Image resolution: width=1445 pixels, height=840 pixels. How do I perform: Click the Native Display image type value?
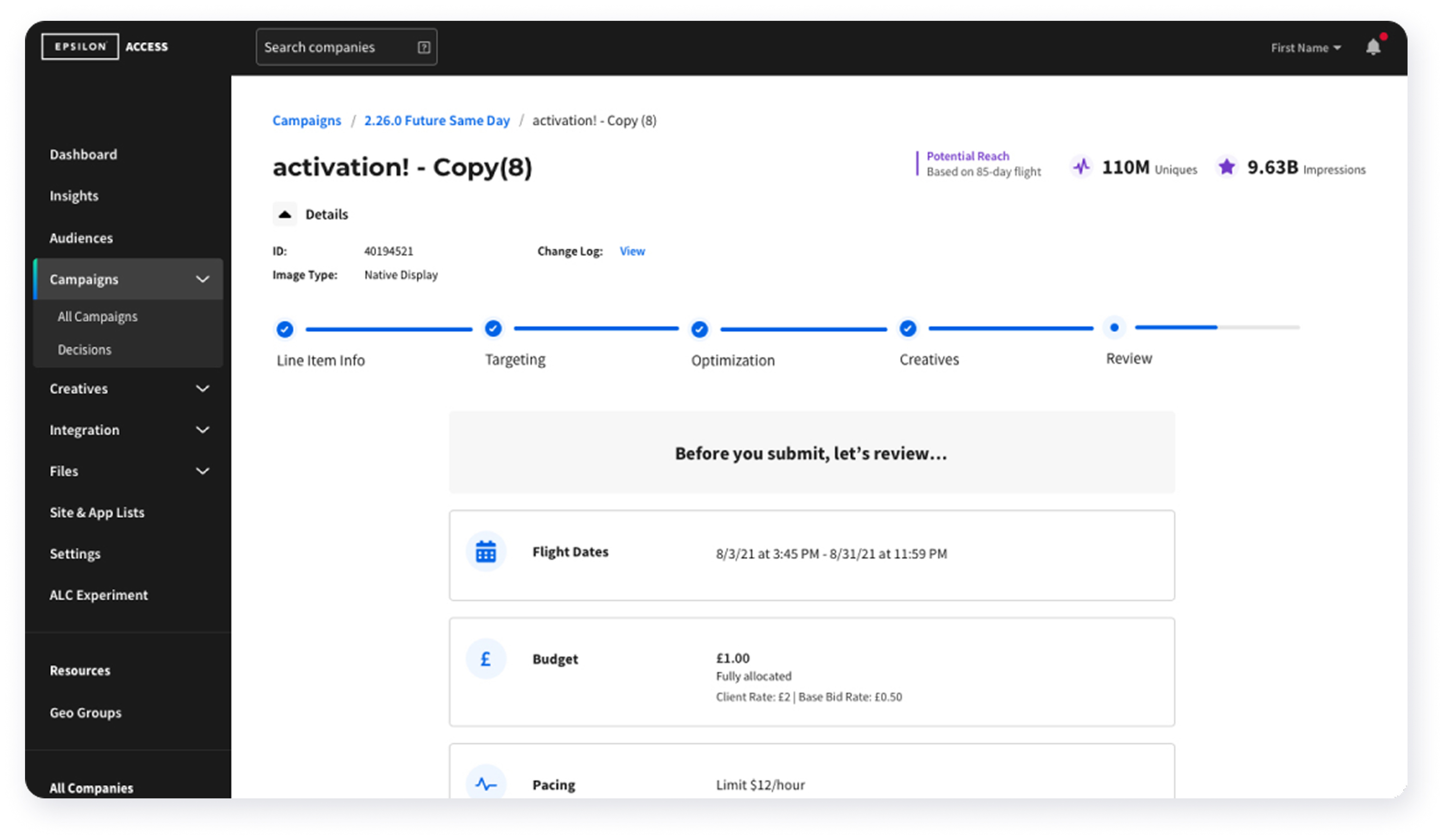(401, 274)
